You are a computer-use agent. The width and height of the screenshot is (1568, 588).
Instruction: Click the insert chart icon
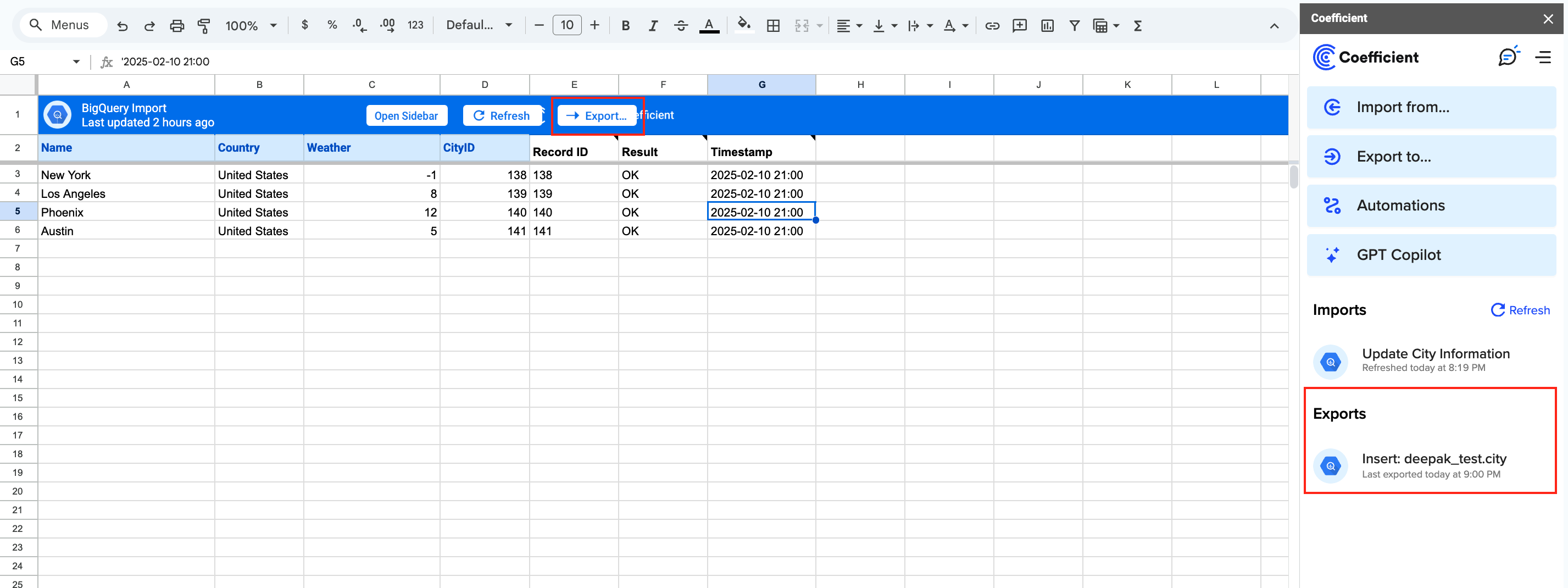pyautogui.click(x=1047, y=26)
